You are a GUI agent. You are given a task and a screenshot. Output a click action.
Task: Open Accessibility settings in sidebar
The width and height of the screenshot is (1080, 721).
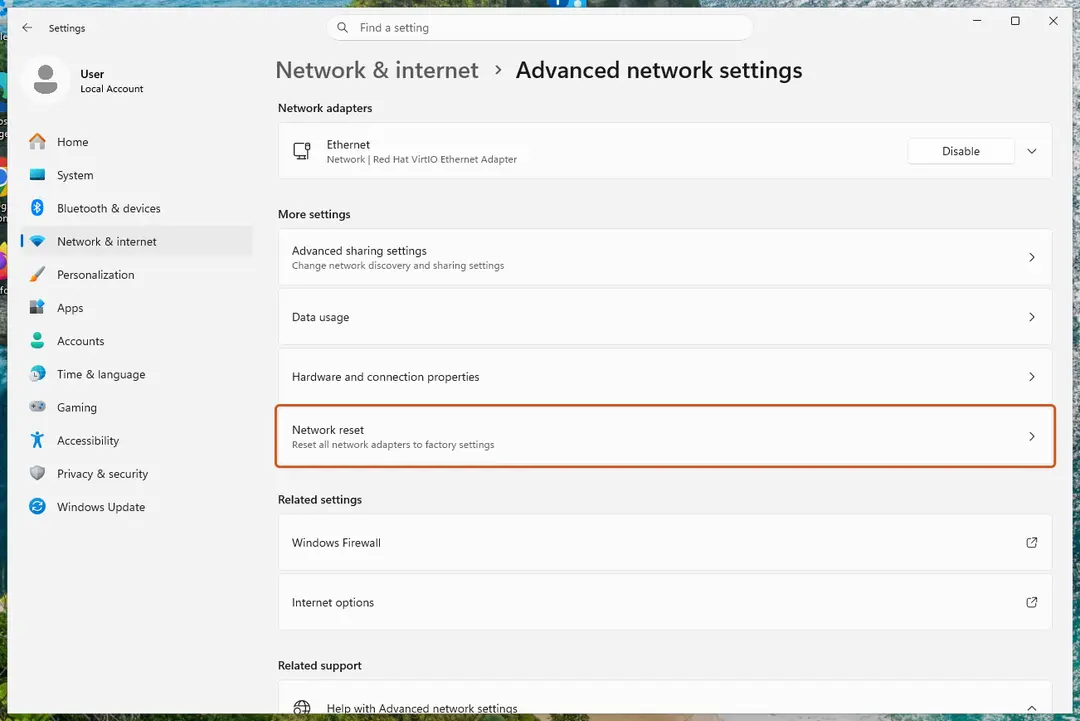coord(136,440)
